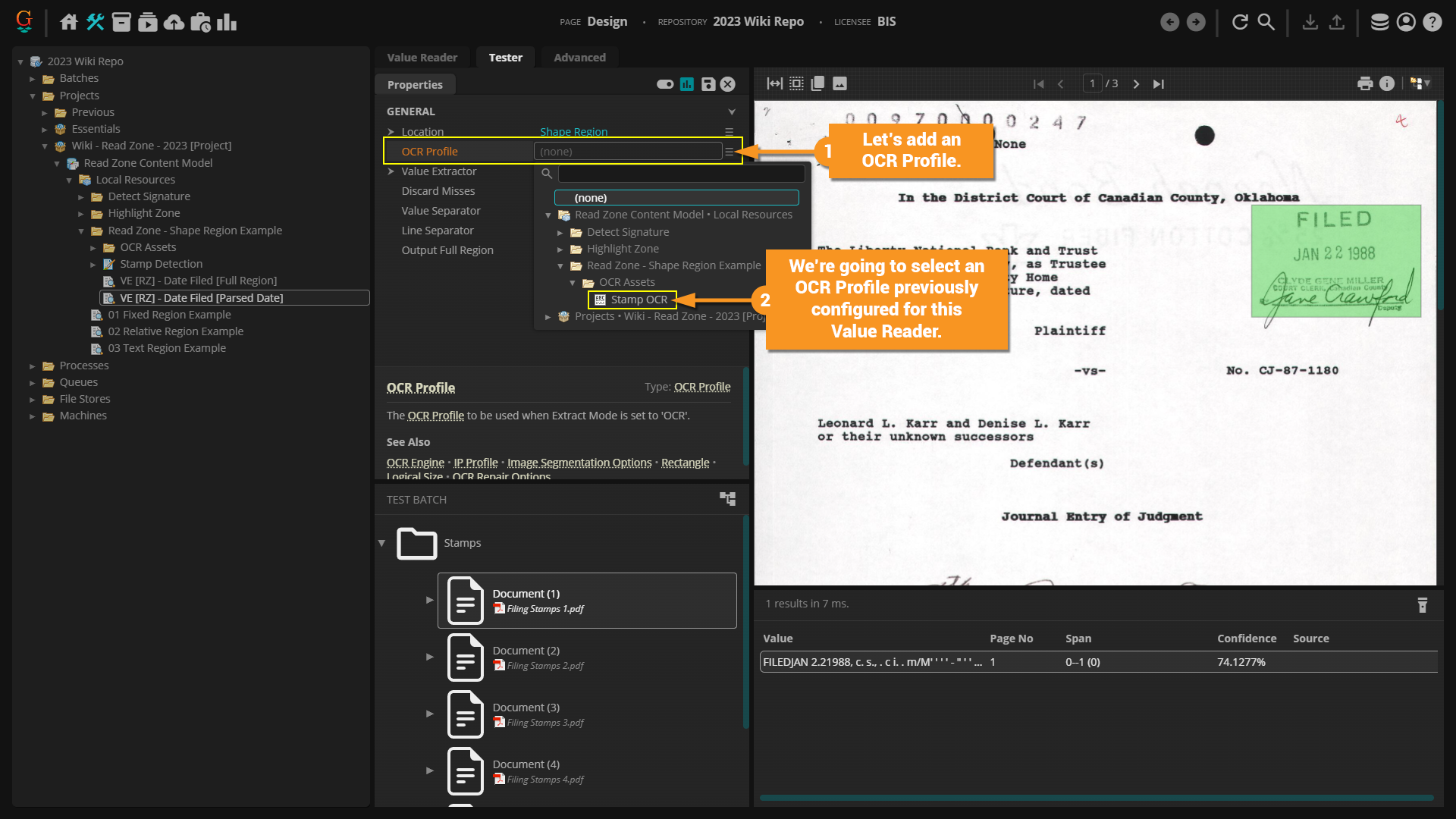1456x819 pixels.
Task: Open the OCR Profile dropdown menu button
Action: [x=729, y=152]
